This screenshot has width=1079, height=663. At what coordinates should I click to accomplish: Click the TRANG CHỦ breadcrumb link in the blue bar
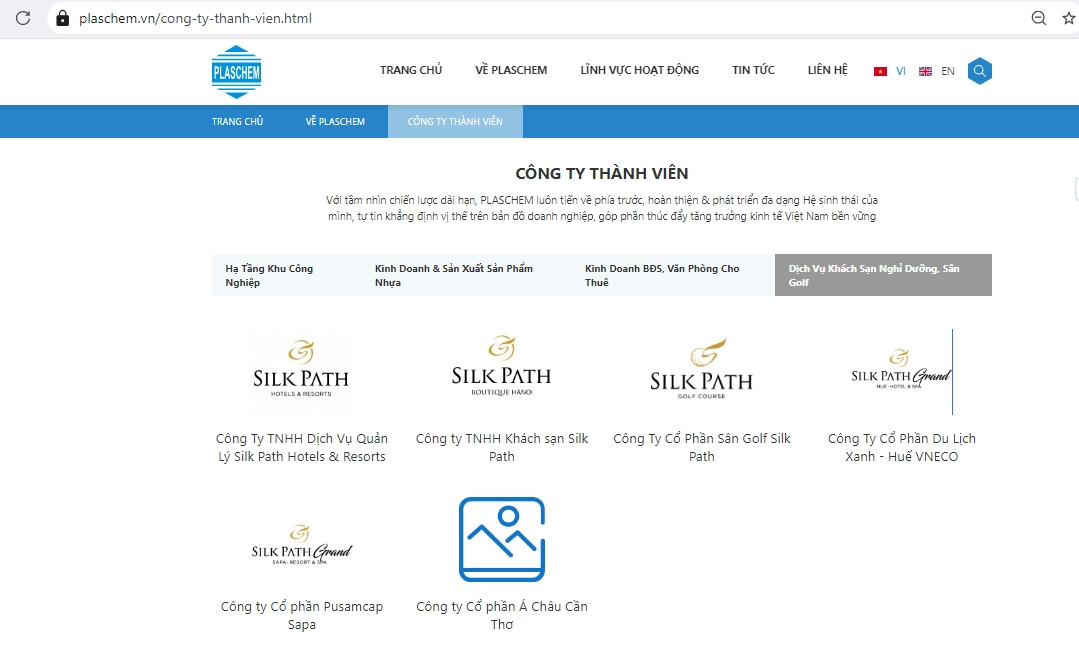[x=237, y=122]
